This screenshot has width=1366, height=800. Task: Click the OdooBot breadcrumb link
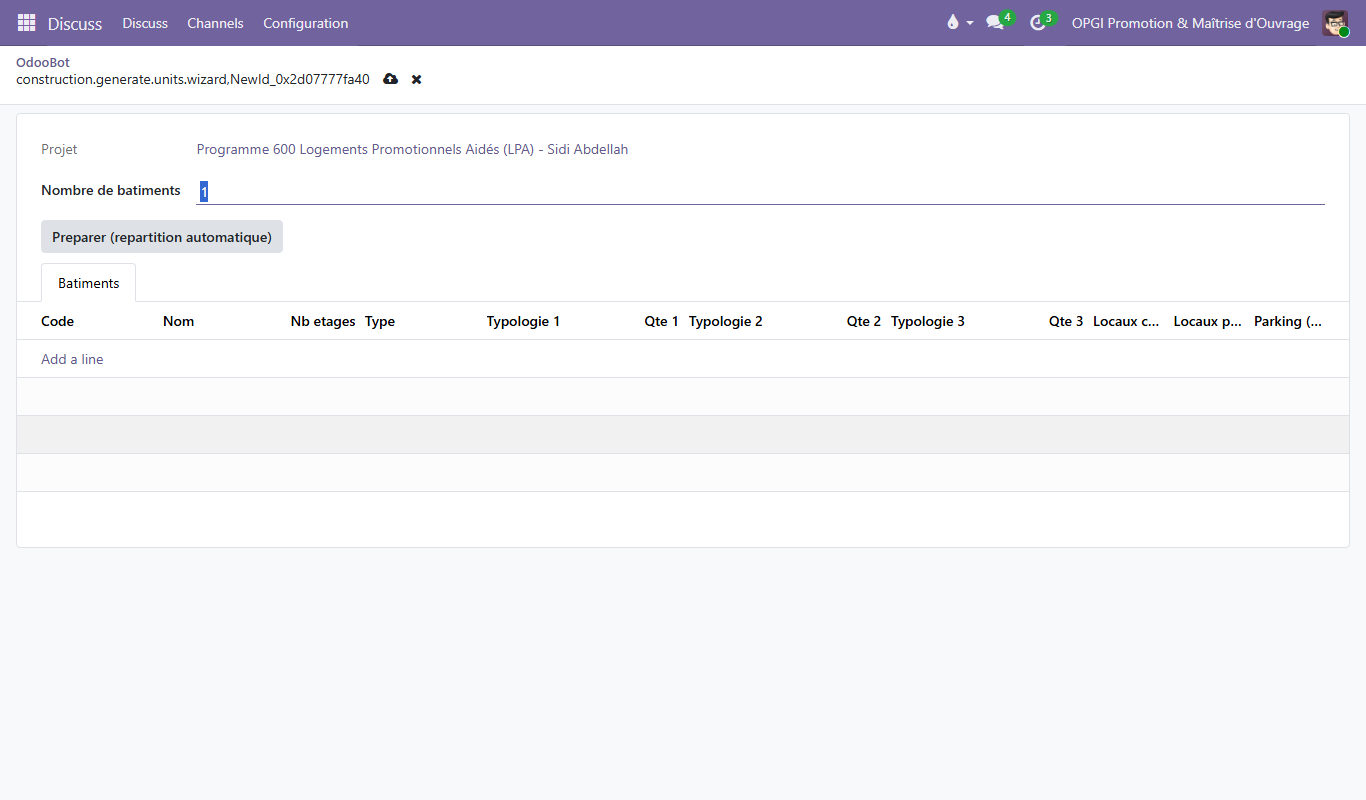[x=43, y=62]
